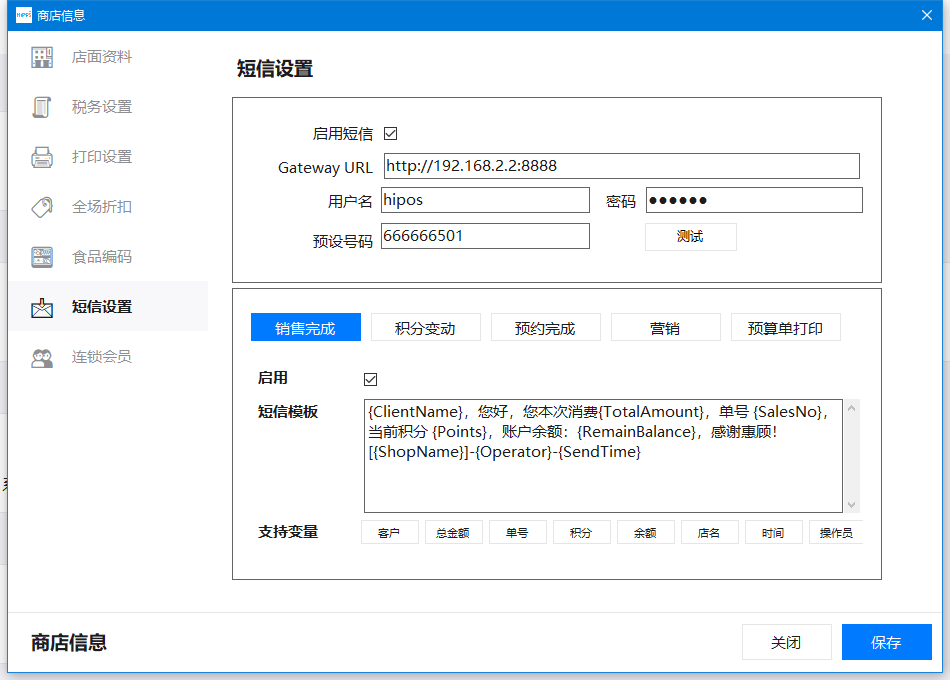Click the 打印设置 printer icon
The height and width of the screenshot is (680, 950).
42,157
